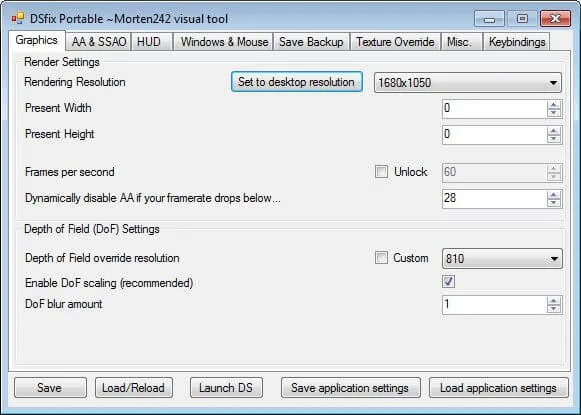Click the Present Width input field
This screenshot has height=415, width=581.
(x=495, y=109)
